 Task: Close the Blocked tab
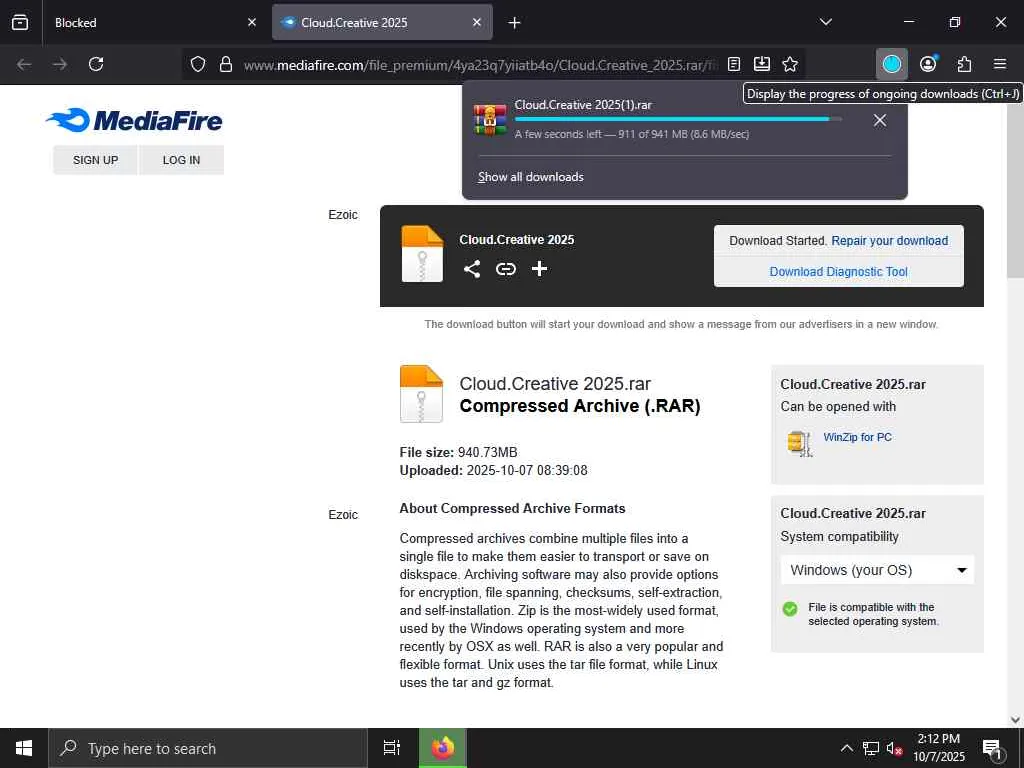pyautogui.click(x=252, y=22)
